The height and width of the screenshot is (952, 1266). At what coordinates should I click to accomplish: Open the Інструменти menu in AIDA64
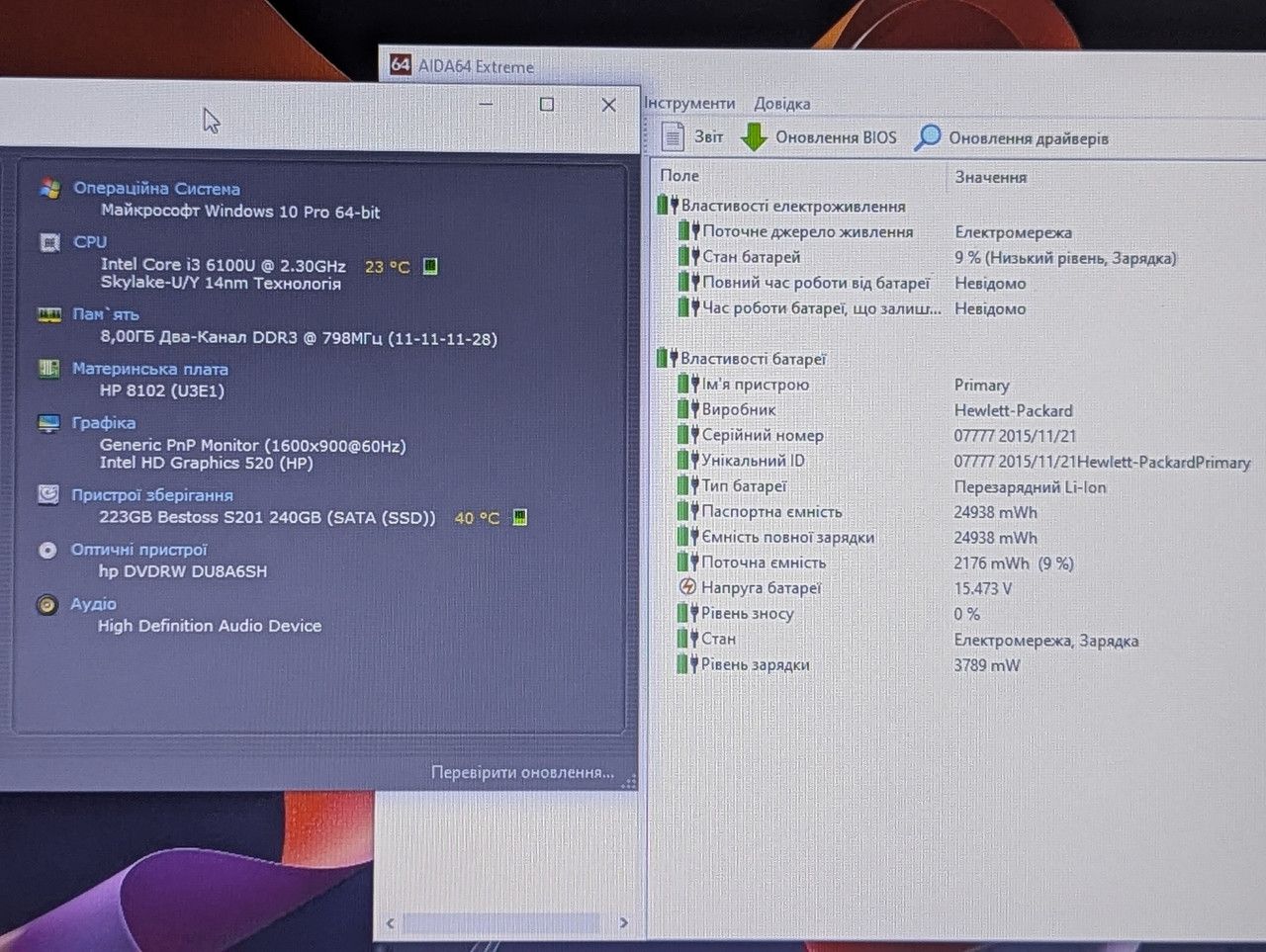pyautogui.click(x=690, y=103)
